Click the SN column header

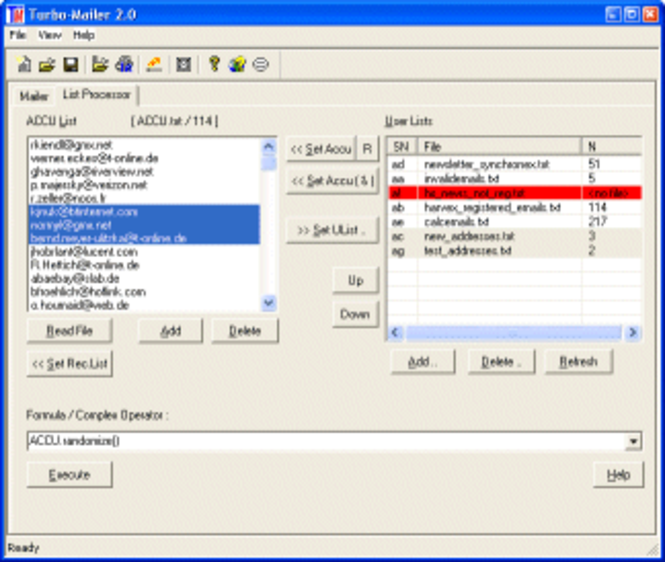pyautogui.click(x=402, y=147)
